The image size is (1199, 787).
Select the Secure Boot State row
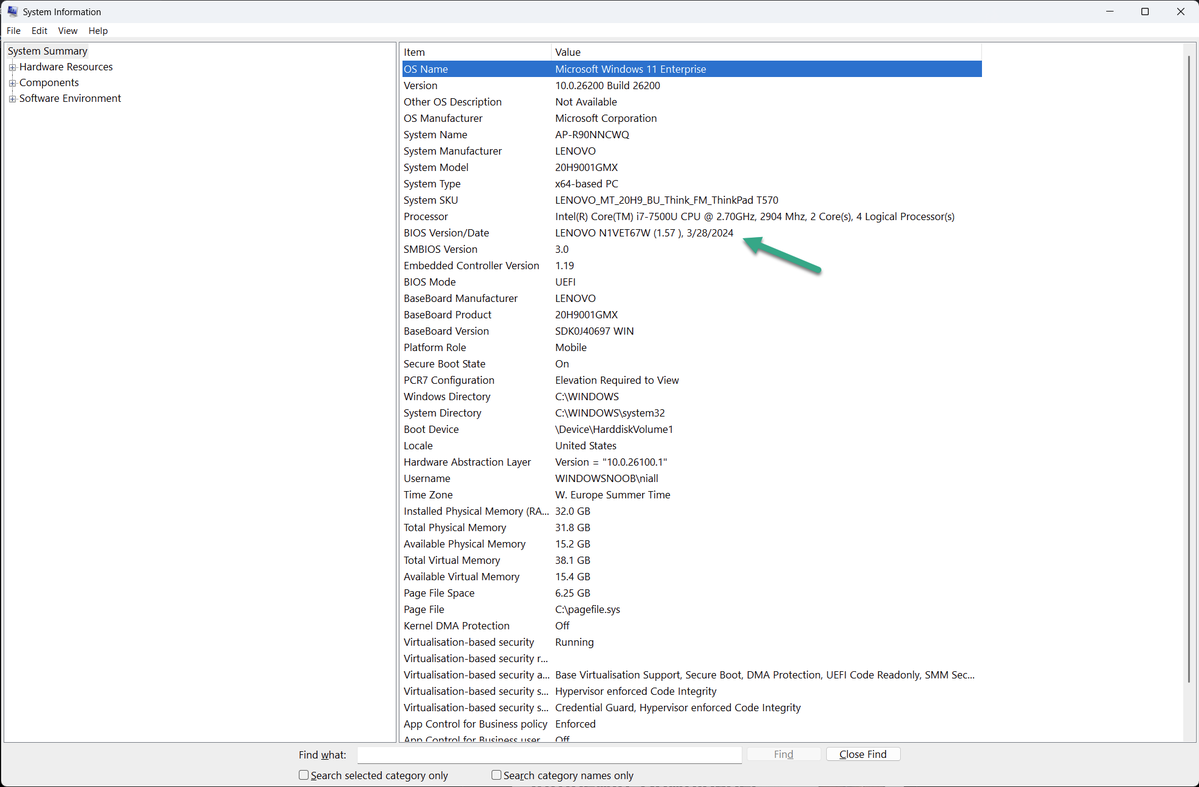pos(691,364)
